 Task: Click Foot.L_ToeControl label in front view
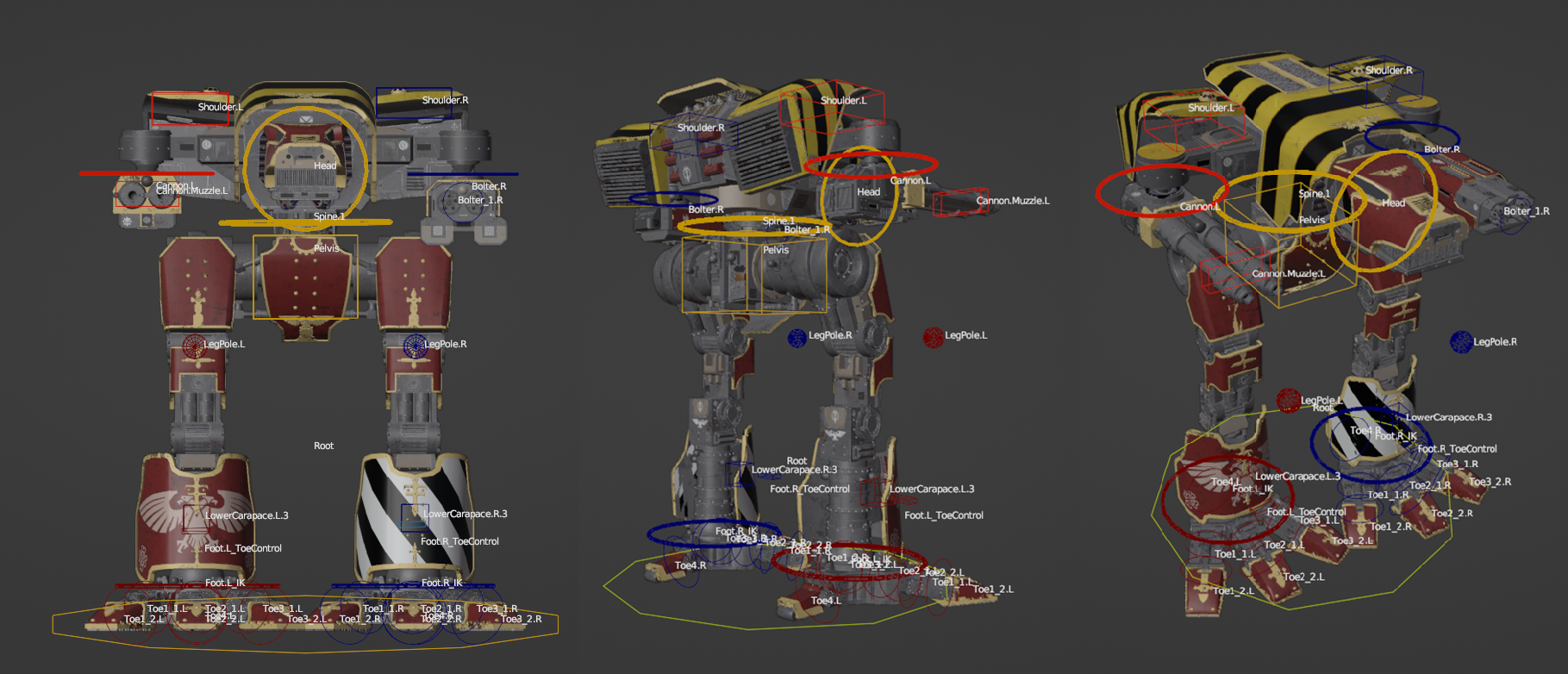[x=243, y=548]
